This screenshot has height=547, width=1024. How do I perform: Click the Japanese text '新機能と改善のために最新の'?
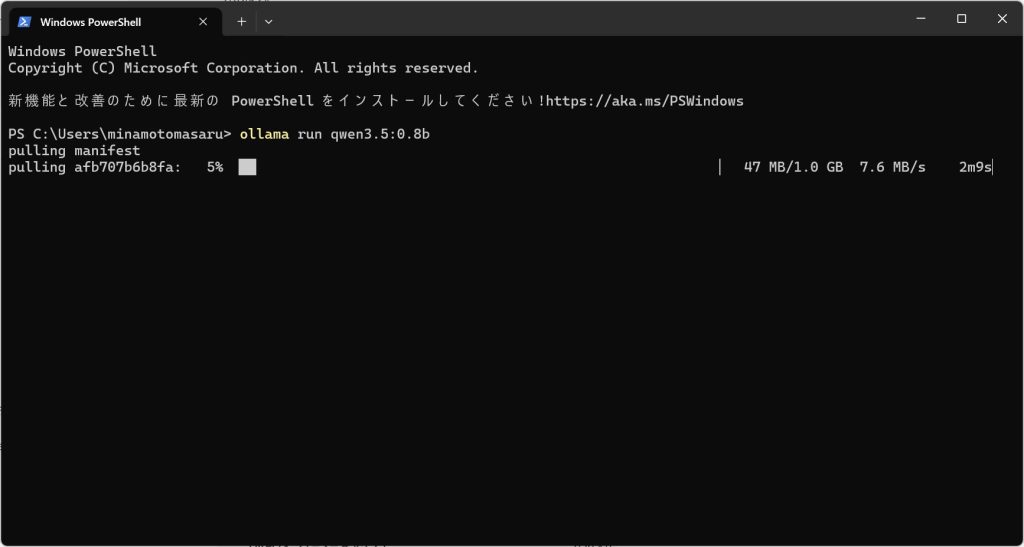coord(114,101)
